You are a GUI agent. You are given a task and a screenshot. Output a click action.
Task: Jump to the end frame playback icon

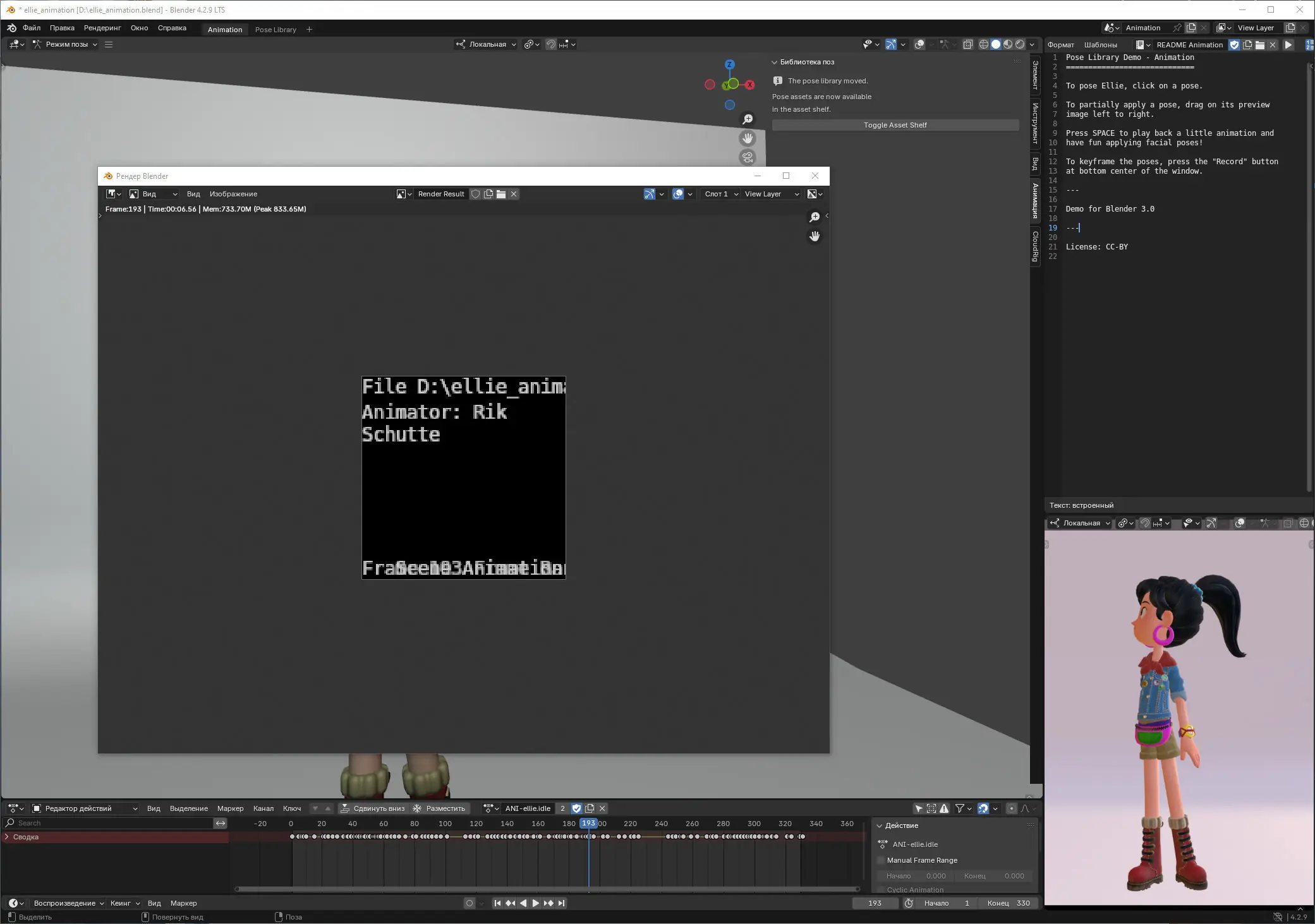[x=562, y=903]
